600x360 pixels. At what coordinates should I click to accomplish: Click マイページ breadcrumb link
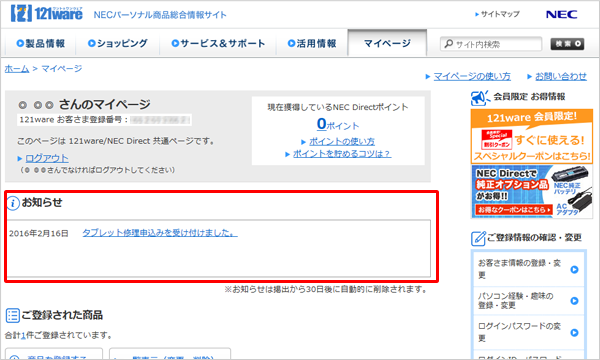click(x=62, y=68)
